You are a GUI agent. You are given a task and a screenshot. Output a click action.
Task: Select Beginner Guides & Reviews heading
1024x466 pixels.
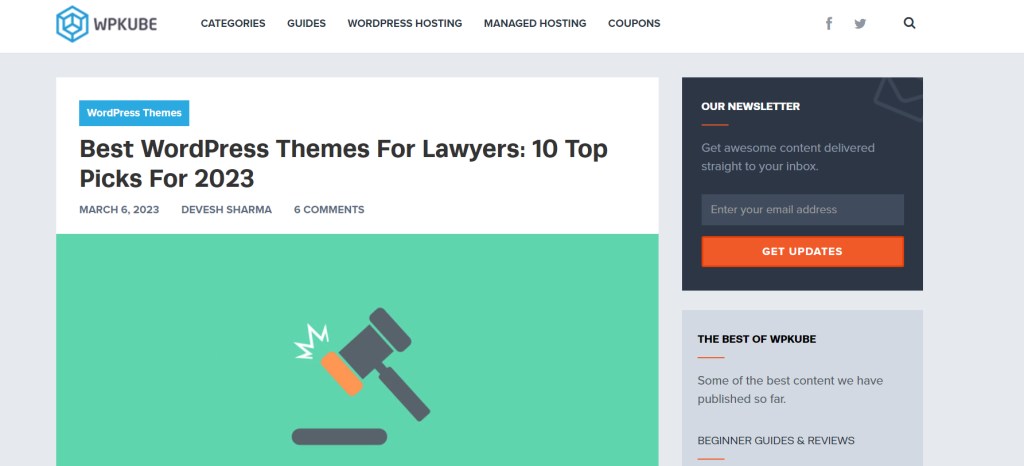(776, 441)
